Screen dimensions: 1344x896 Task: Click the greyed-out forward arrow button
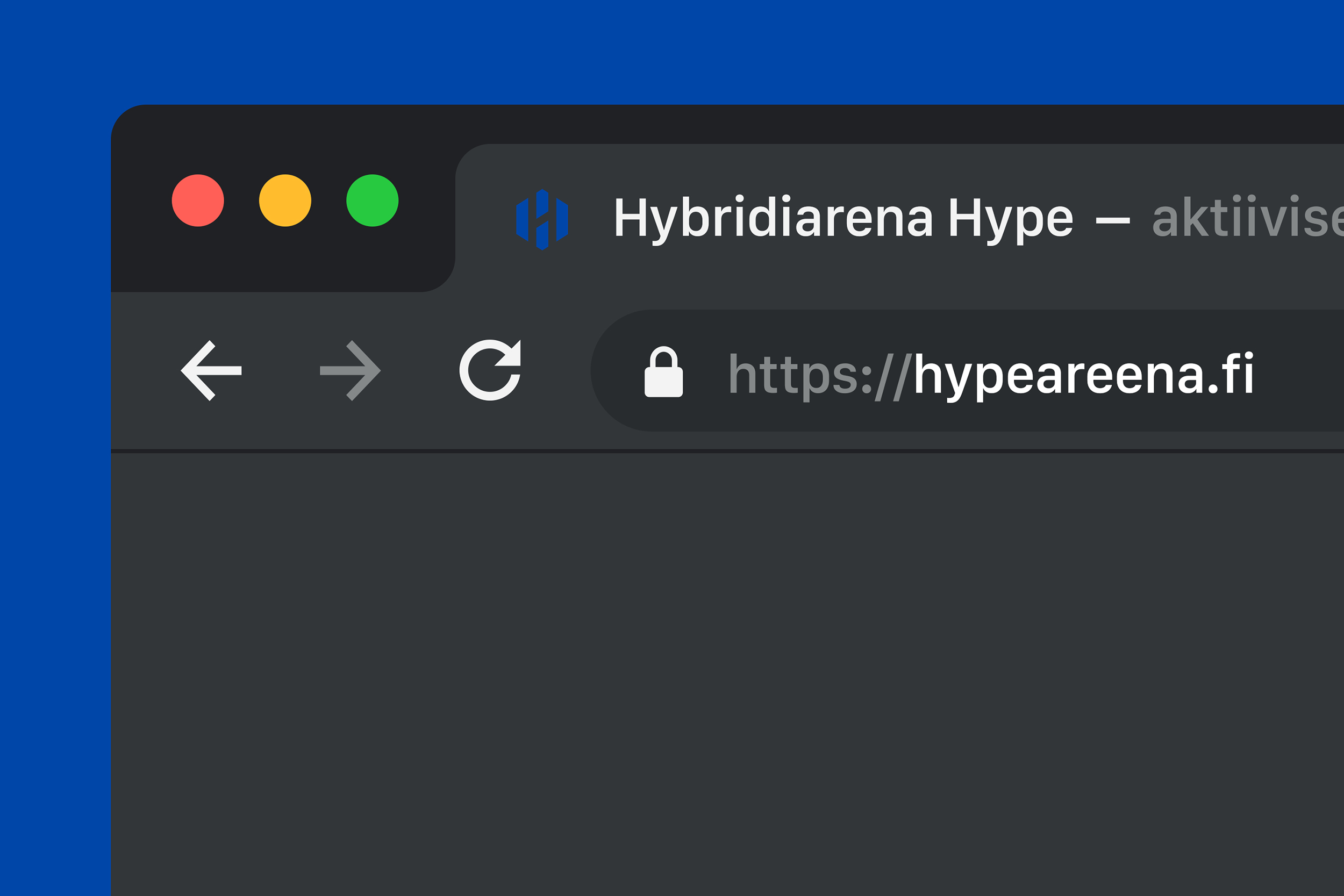point(351,370)
